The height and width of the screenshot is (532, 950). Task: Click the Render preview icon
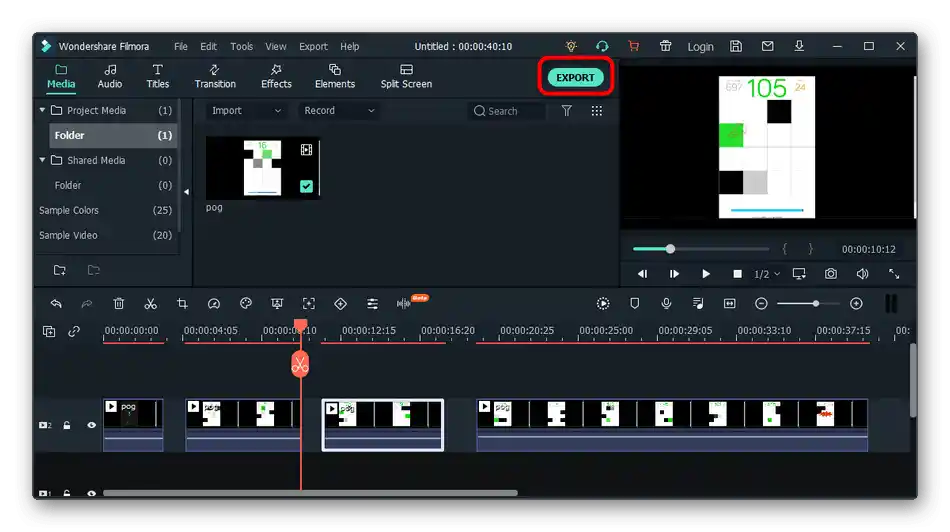[x=603, y=304]
